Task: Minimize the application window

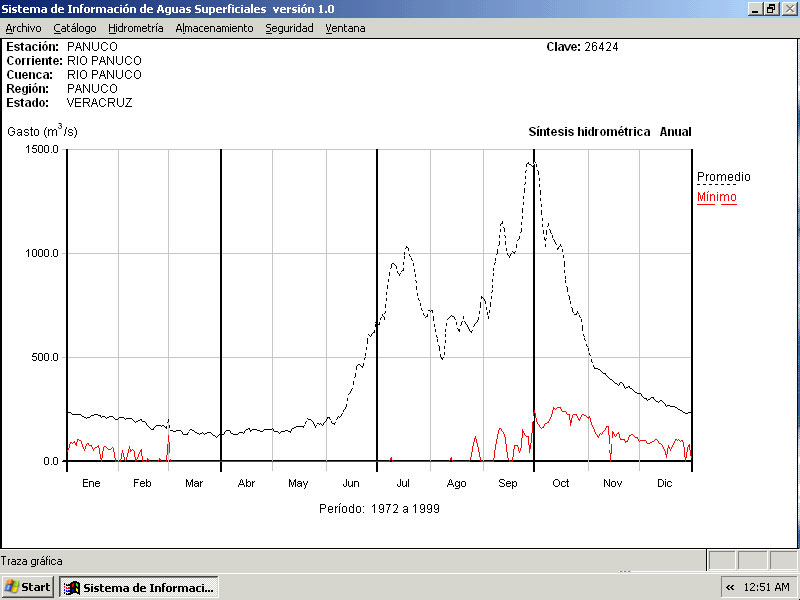Action: (755, 8)
